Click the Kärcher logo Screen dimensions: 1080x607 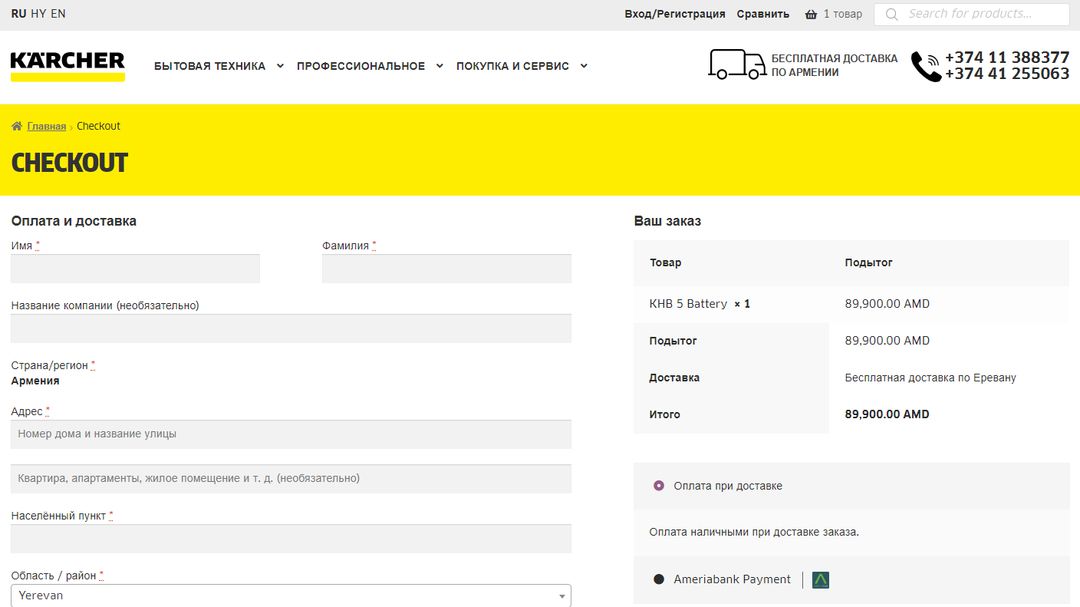pyautogui.click(x=68, y=66)
